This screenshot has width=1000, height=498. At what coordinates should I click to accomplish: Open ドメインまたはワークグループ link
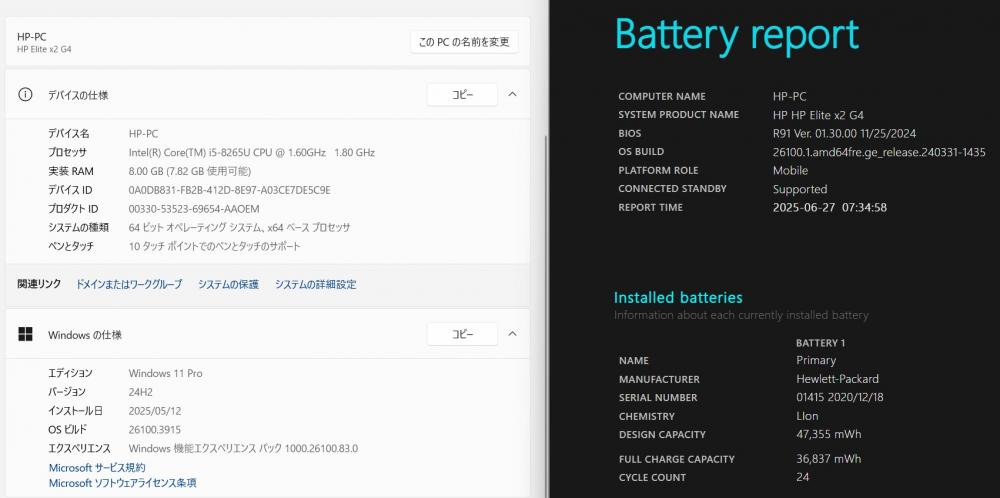click(129, 284)
